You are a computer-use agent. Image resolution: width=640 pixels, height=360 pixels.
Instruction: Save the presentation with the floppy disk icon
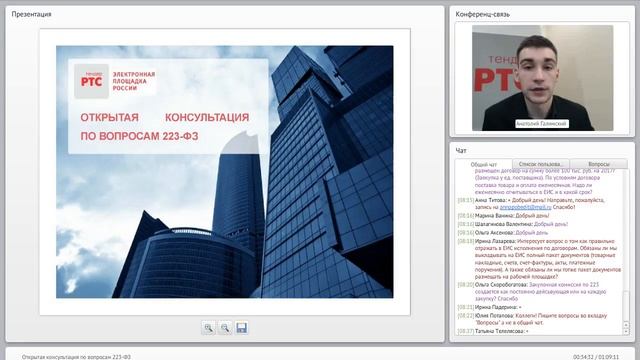pos(242,328)
